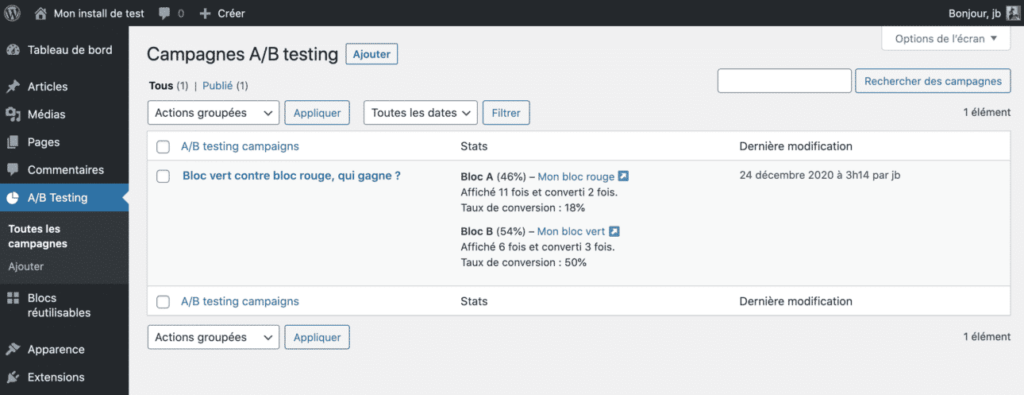Click the WordPress logo icon
The width and height of the screenshot is (1024, 395).
click(x=13, y=13)
